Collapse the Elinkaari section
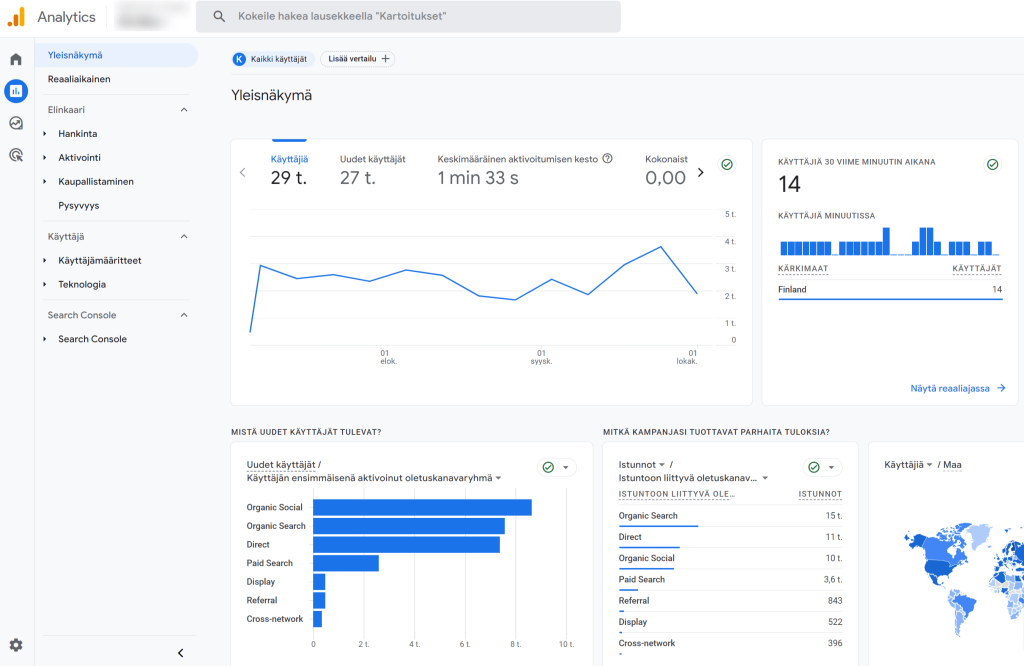This screenshot has height=666, width=1024. (183, 110)
